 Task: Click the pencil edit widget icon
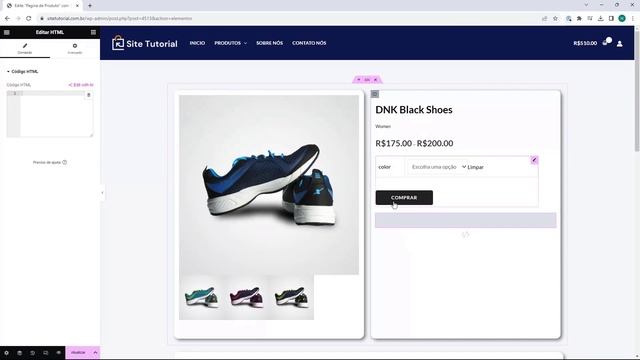point(534,160)
